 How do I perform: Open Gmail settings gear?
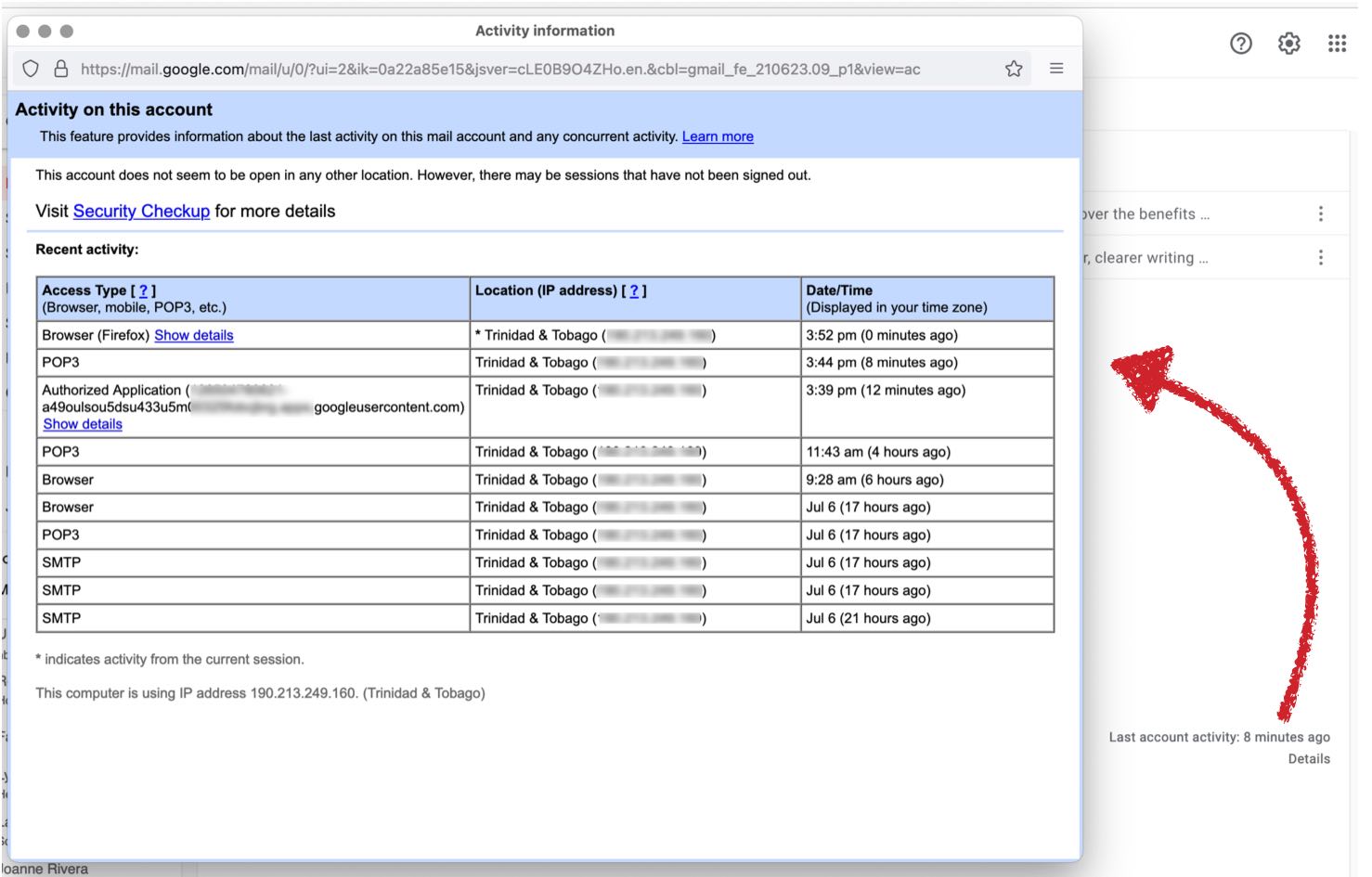click(x=1288, y=44)
